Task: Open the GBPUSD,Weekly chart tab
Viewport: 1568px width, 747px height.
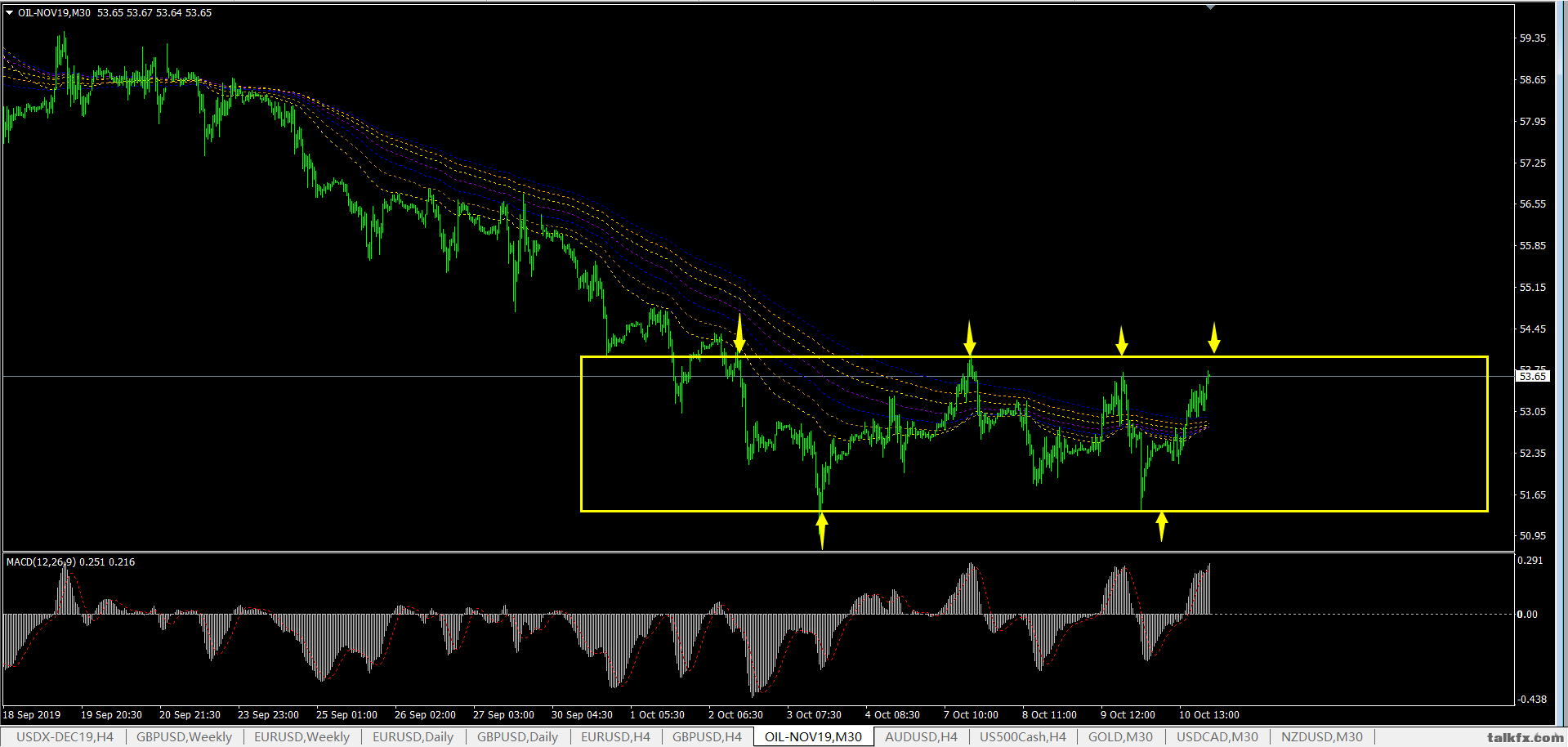Action: (x=184, y=736)
